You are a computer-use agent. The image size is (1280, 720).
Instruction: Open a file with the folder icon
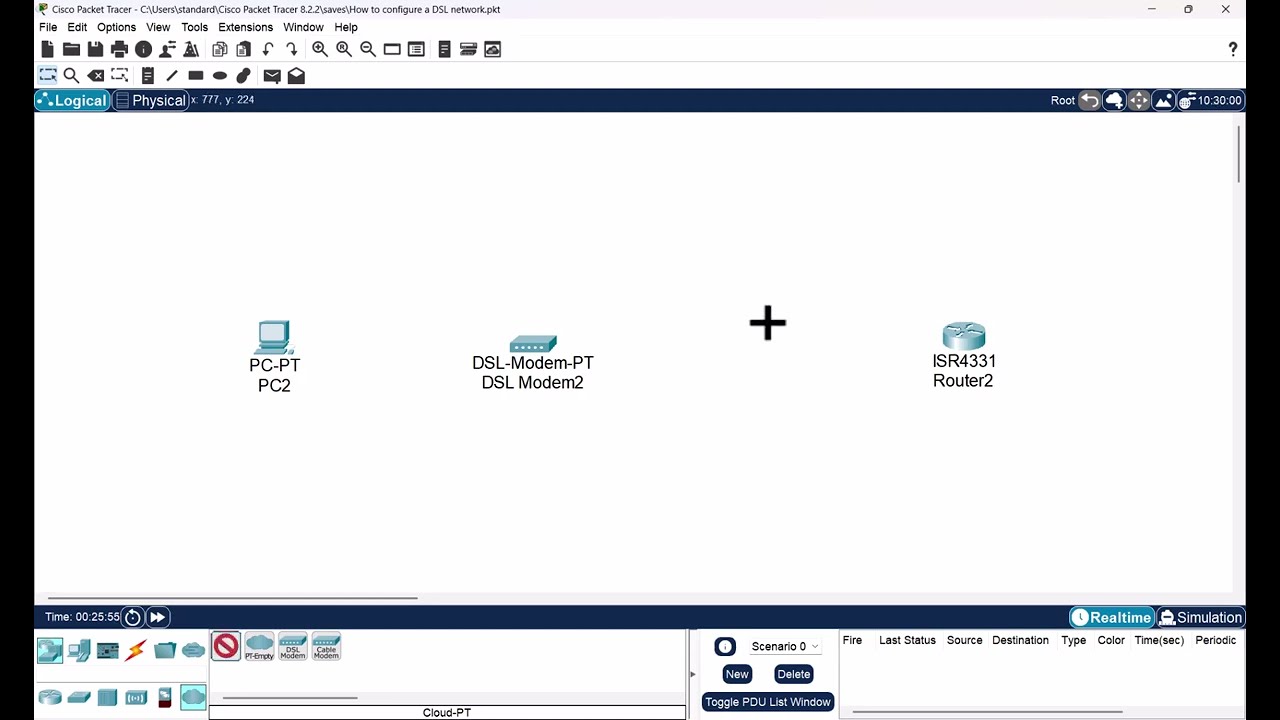(71, 49)
